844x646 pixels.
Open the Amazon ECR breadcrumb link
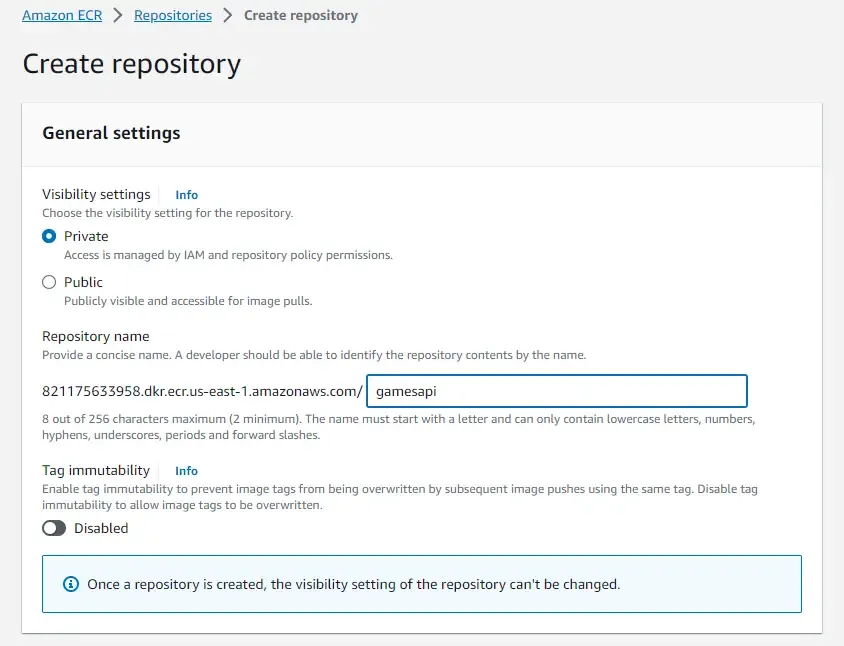[62, 15]
